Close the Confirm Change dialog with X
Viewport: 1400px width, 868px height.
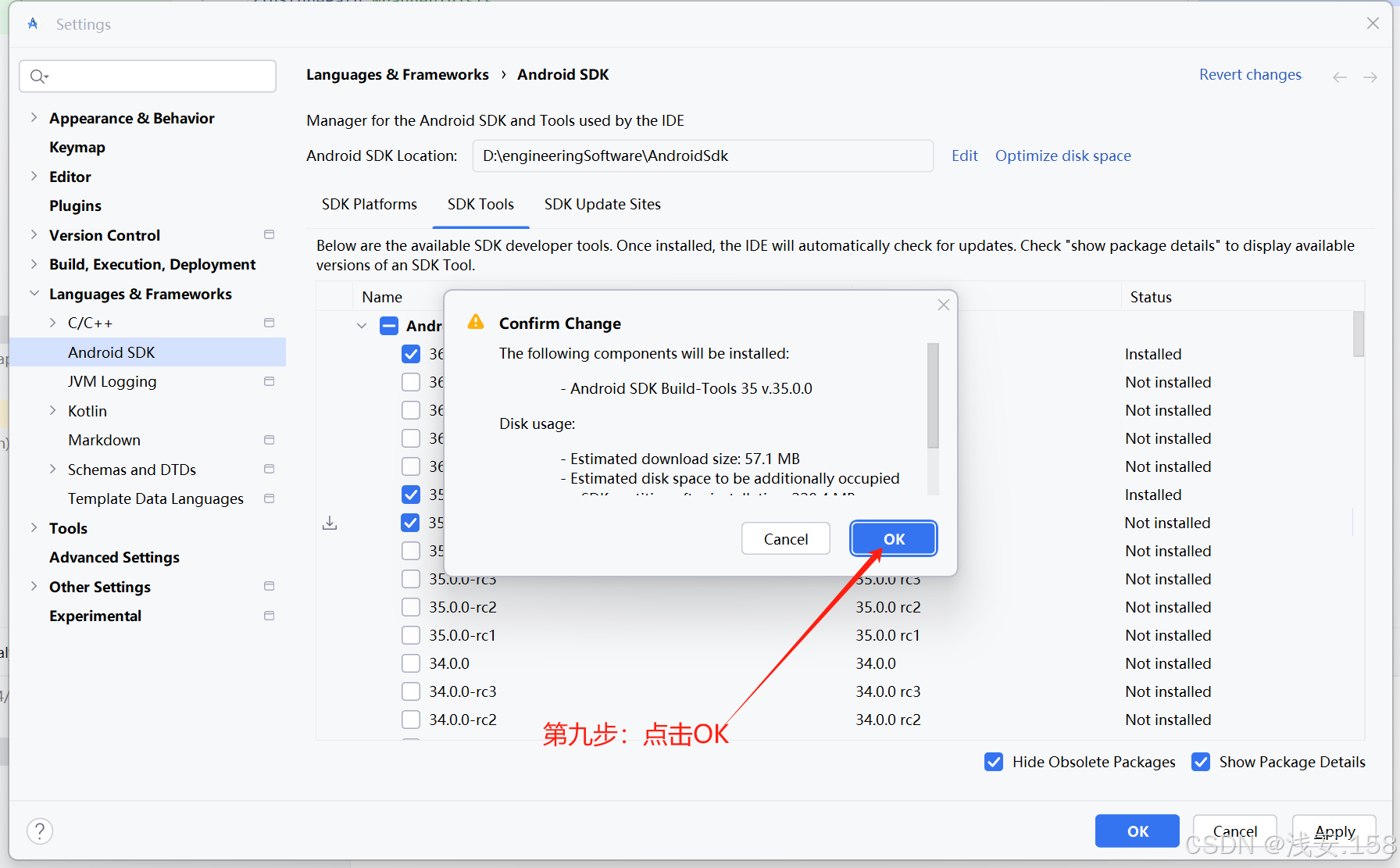click(x=944, y=305)
